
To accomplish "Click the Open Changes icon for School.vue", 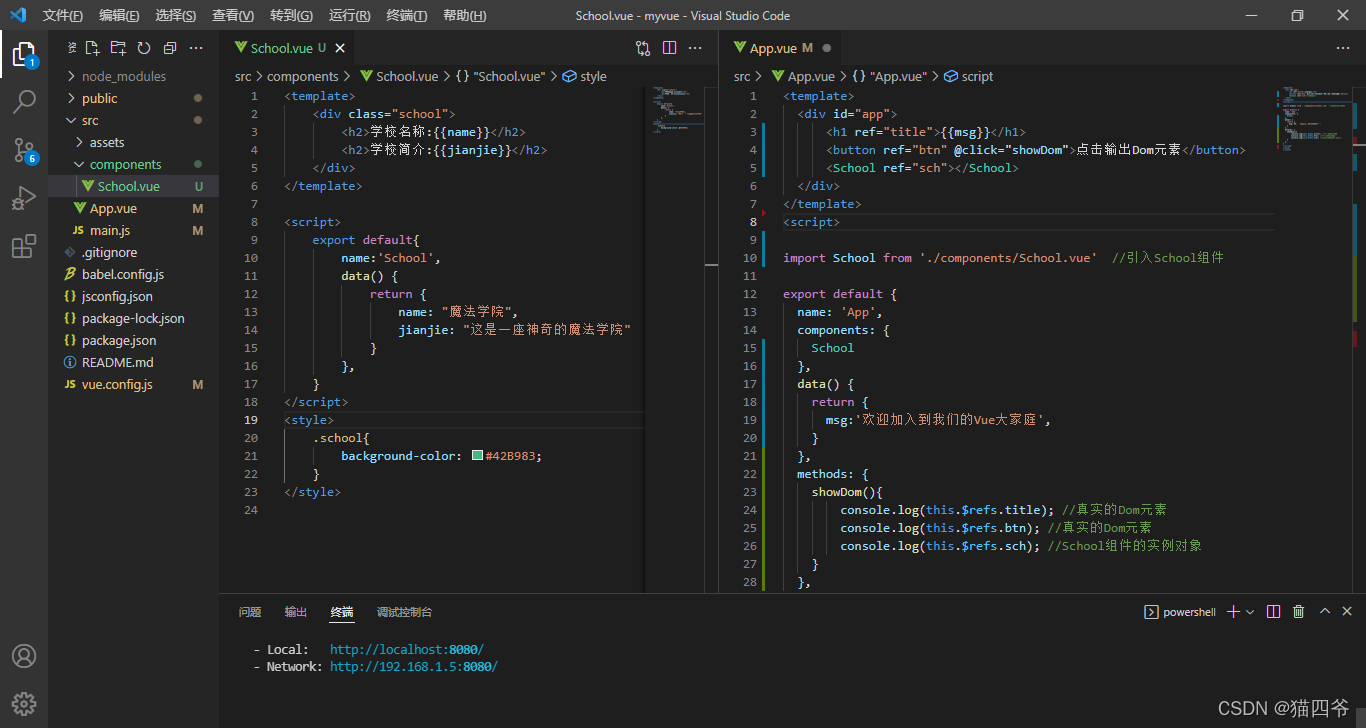I will [643, 48].
